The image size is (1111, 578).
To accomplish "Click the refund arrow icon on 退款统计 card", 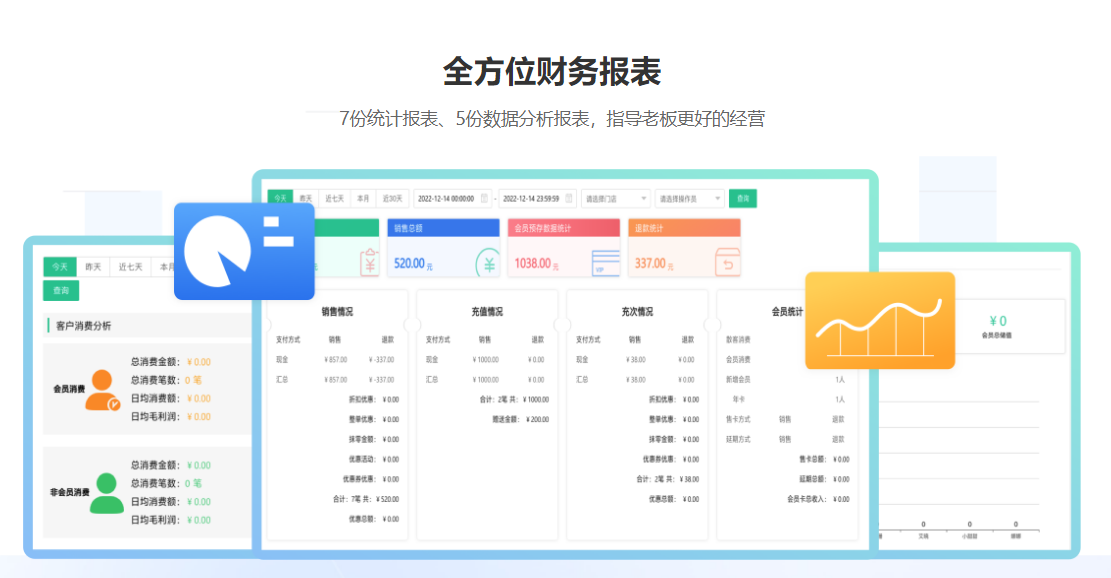I will tap(728, 263).
